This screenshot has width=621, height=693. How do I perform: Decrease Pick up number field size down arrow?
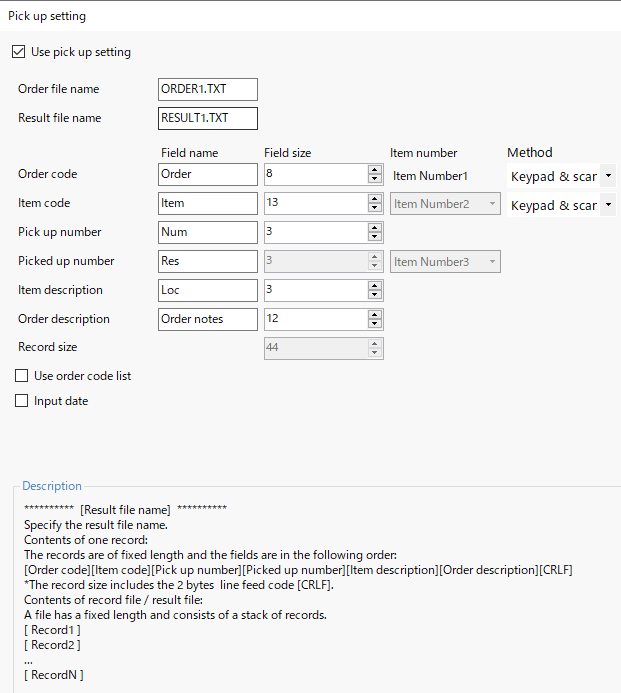[x=375, y=237]
